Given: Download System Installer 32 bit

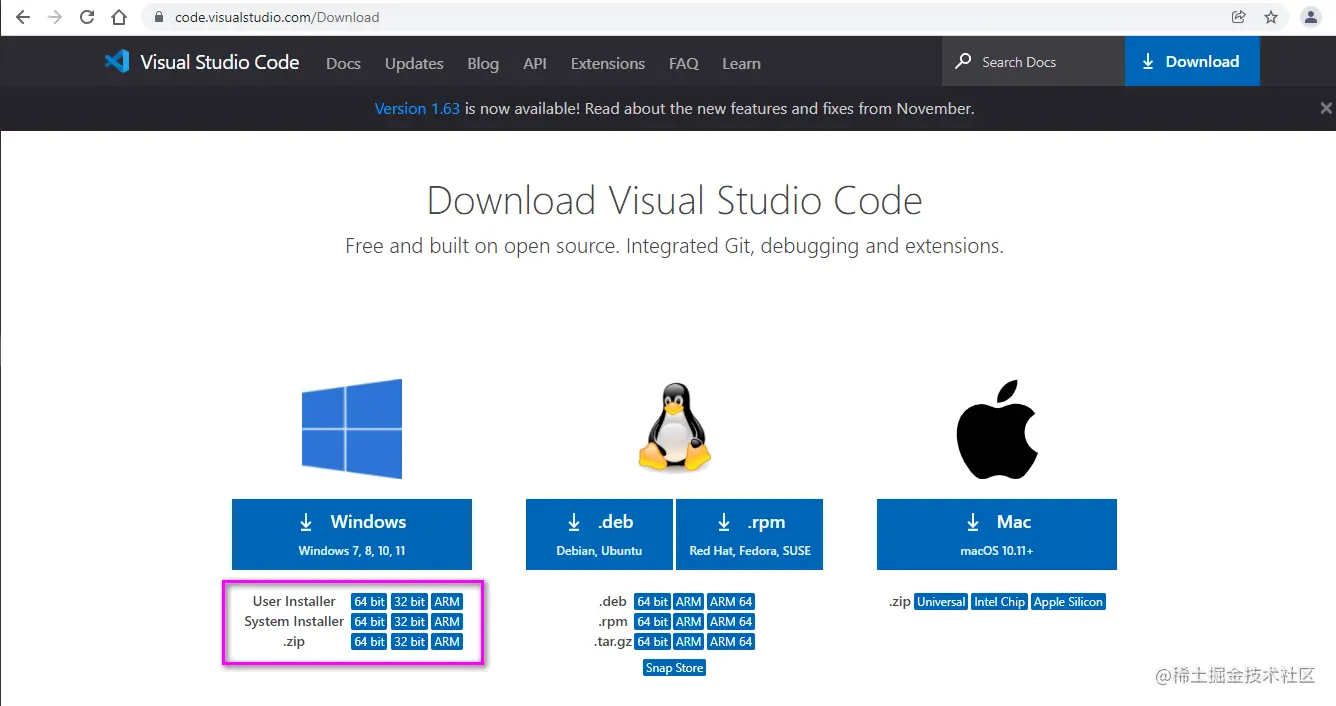Looking at the screenshot, I should [409, 622].
